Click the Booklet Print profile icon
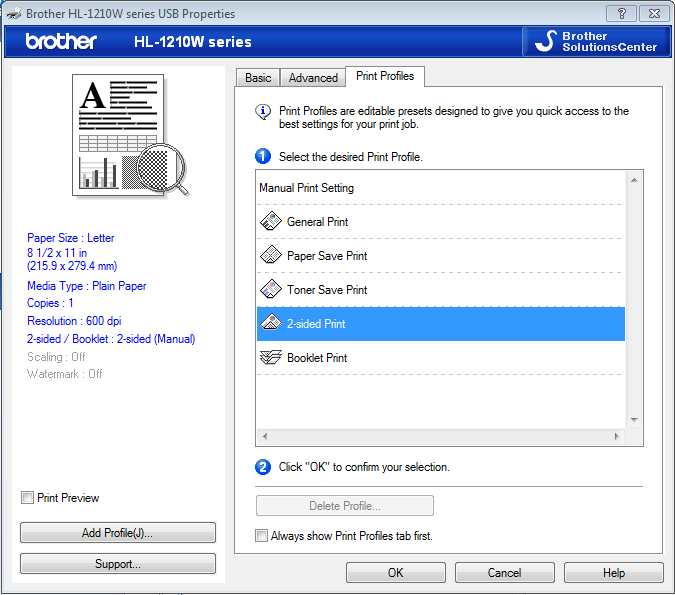Screen dimensions: 675x595 pos(271,357)
